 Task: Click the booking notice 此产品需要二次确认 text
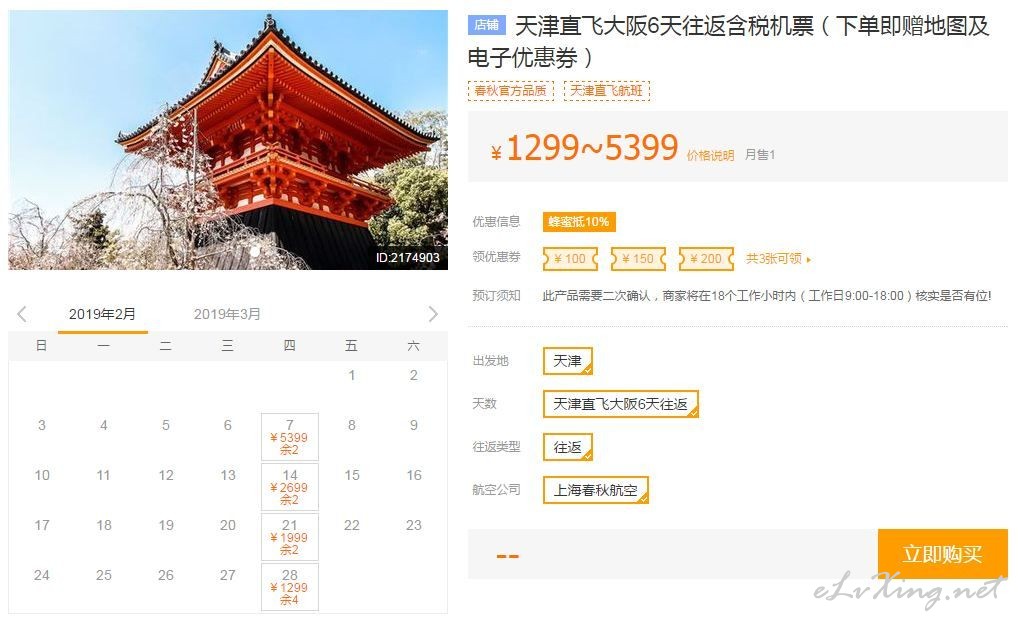[767, 296]
